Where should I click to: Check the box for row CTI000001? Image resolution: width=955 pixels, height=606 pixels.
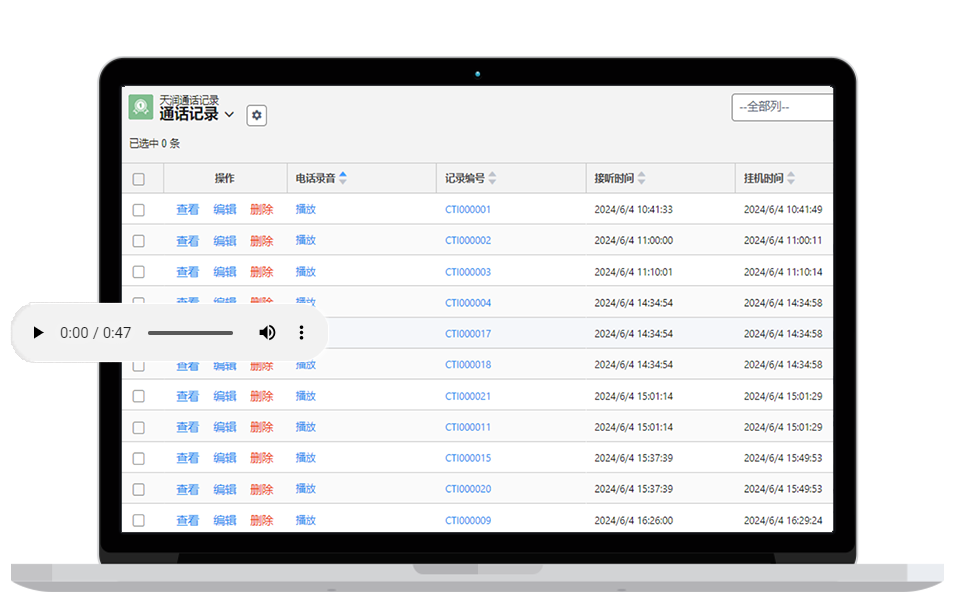pos(139,210)
